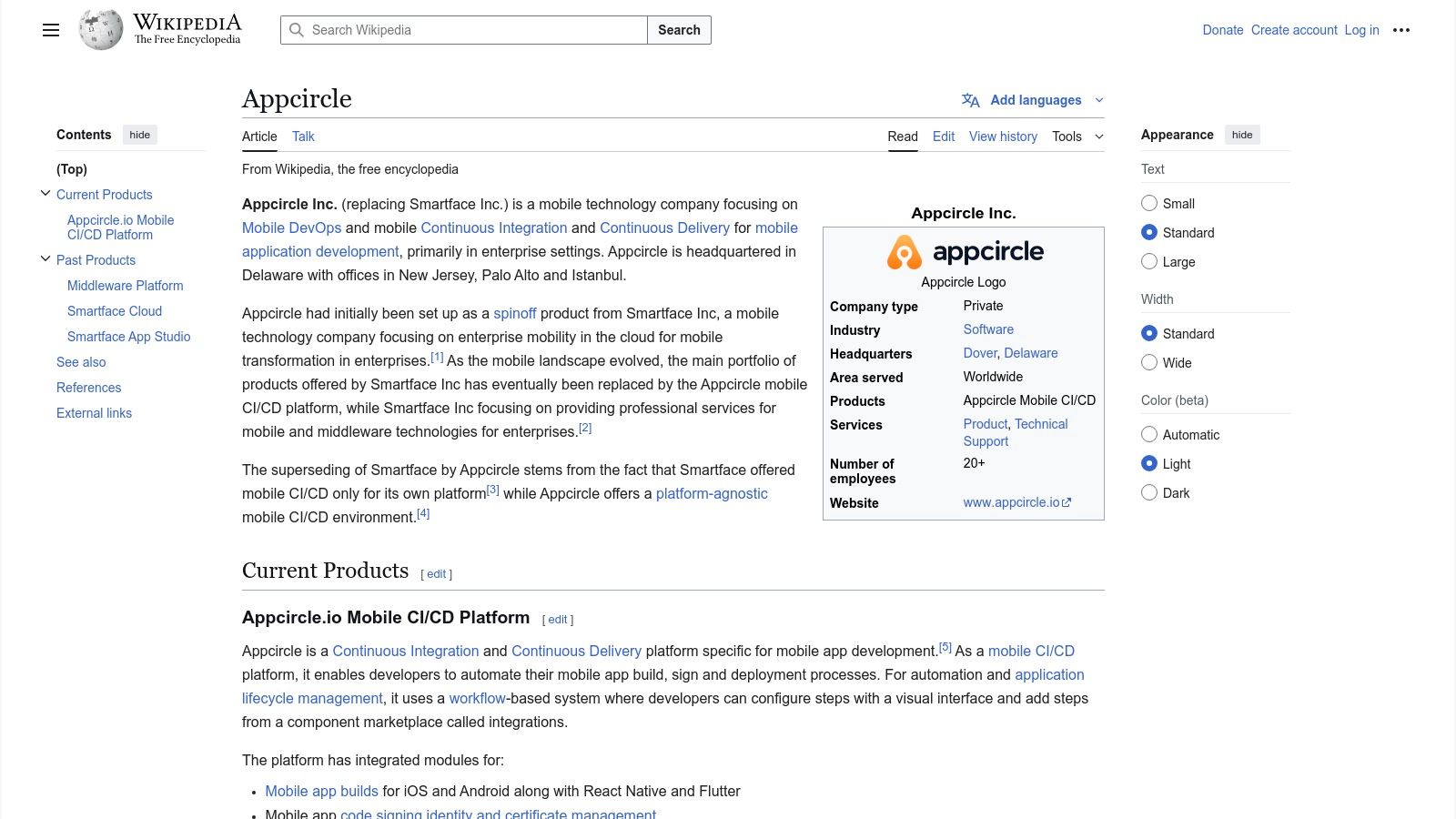Collapse Current Products contents section

coord(45,193)
